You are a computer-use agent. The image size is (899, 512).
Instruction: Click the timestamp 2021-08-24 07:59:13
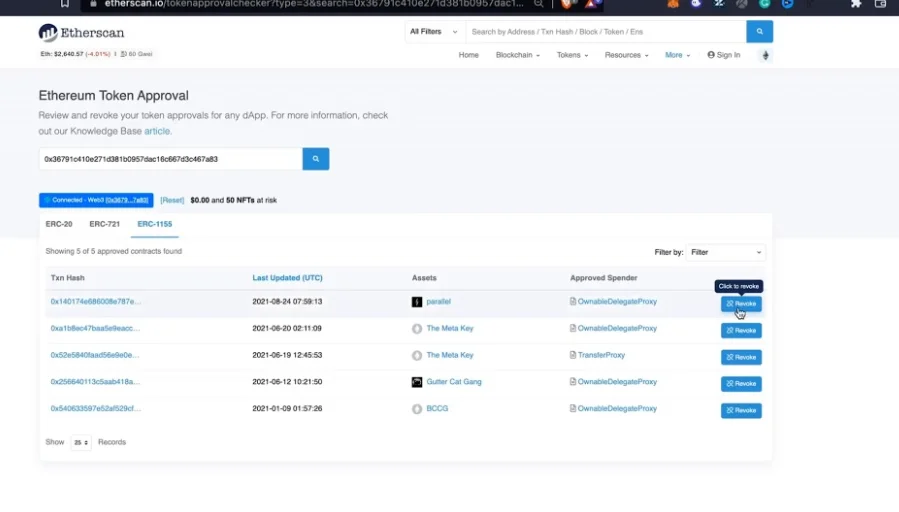point(287,302)
